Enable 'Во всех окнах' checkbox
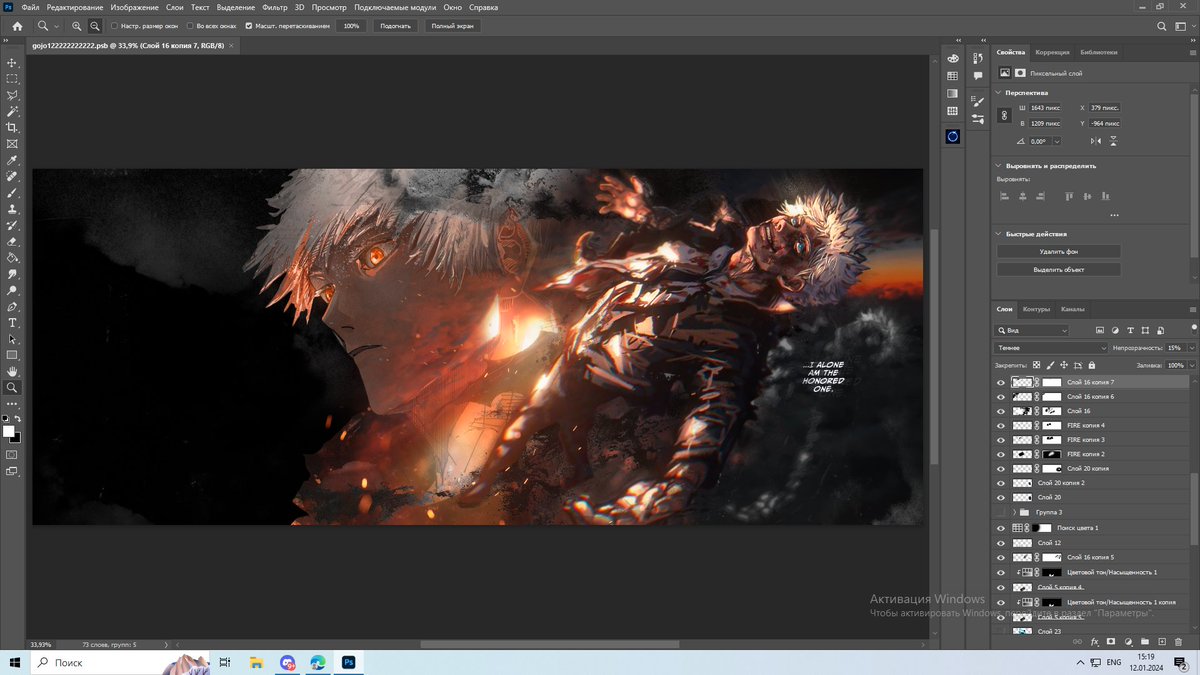This screenshot has width=1200, height=675. [190, 26]
